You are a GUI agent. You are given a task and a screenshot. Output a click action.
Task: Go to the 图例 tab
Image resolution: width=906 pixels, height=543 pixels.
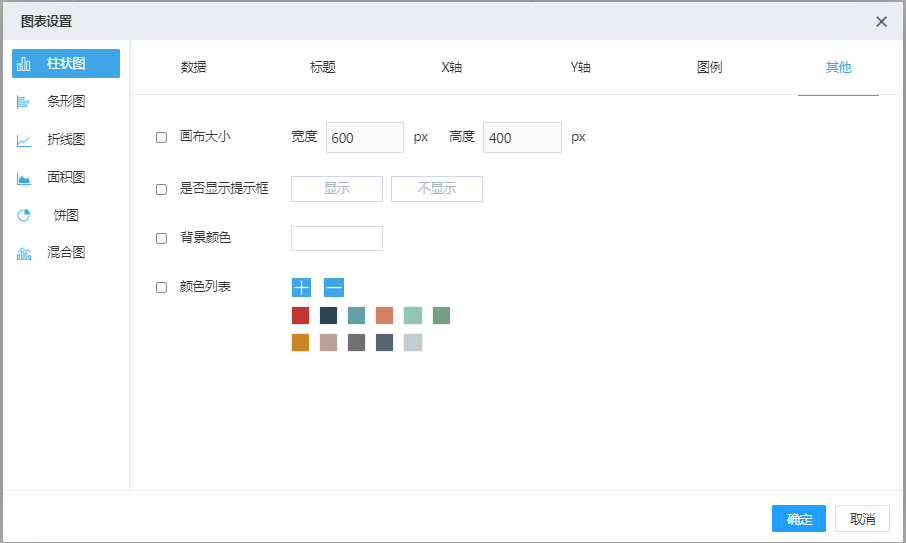(710, 68)
